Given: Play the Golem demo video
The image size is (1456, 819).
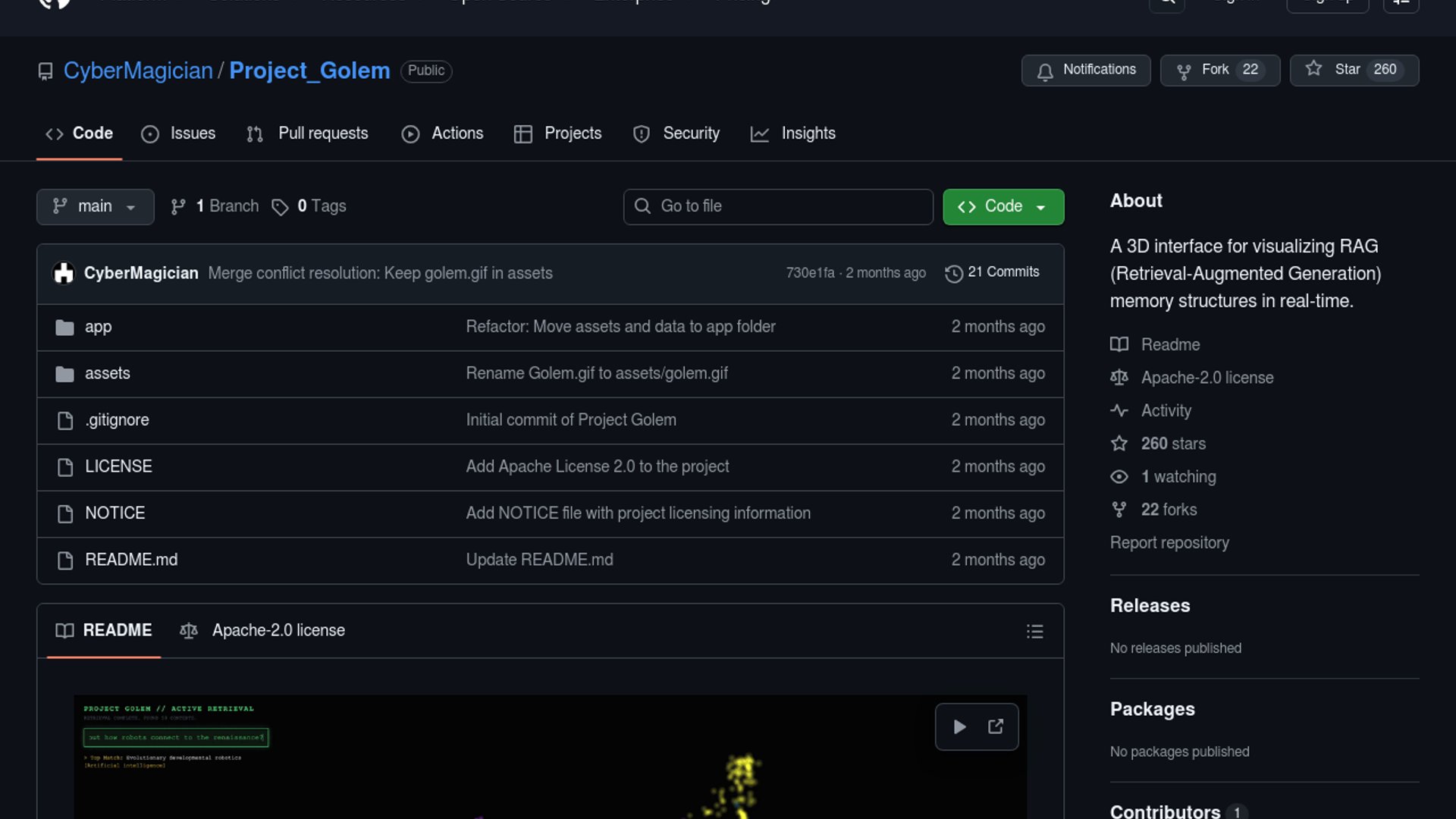Looking at the screenshot, I should [959, 726].
